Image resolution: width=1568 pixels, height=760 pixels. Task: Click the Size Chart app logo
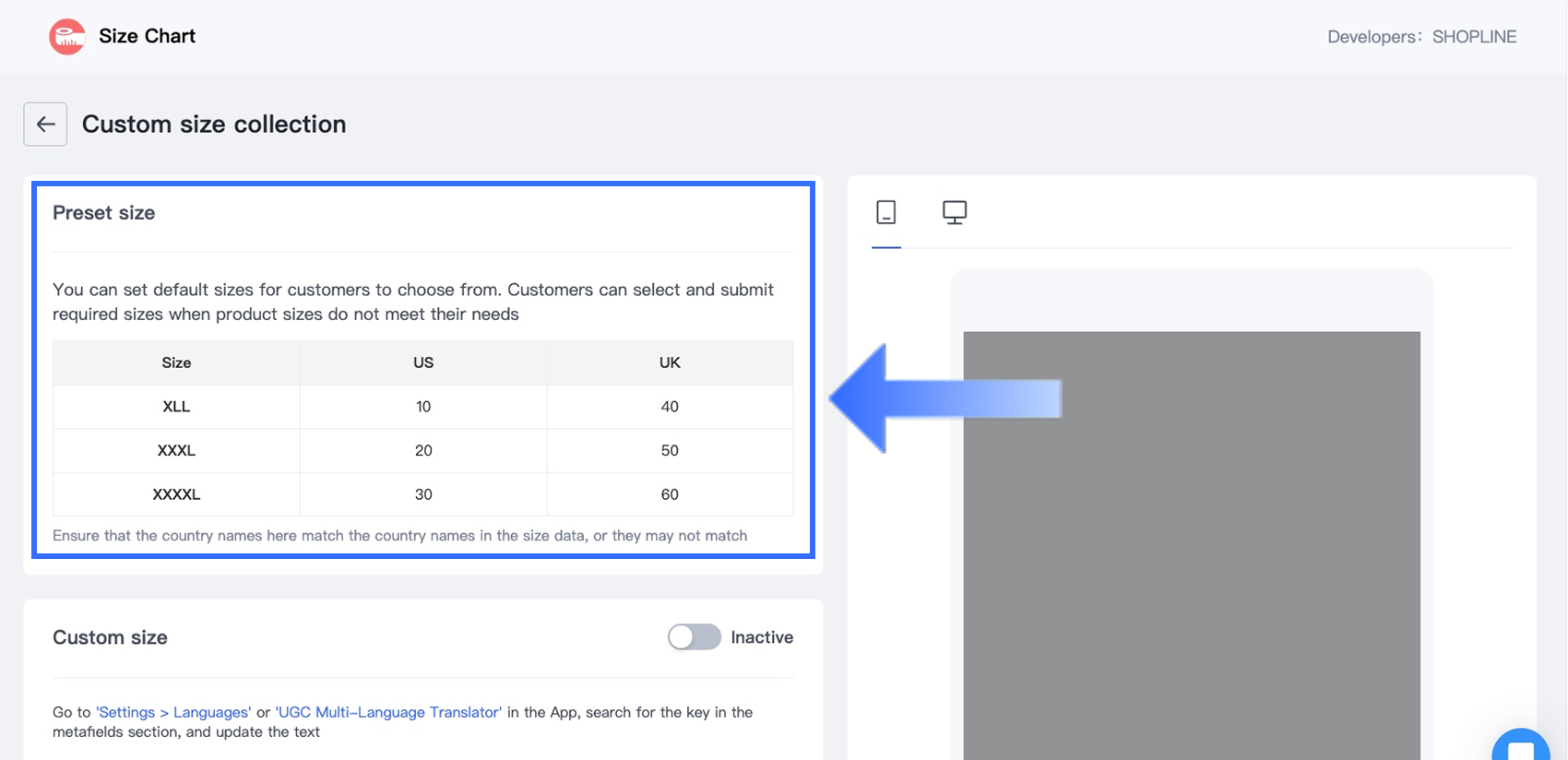(66, 37)
